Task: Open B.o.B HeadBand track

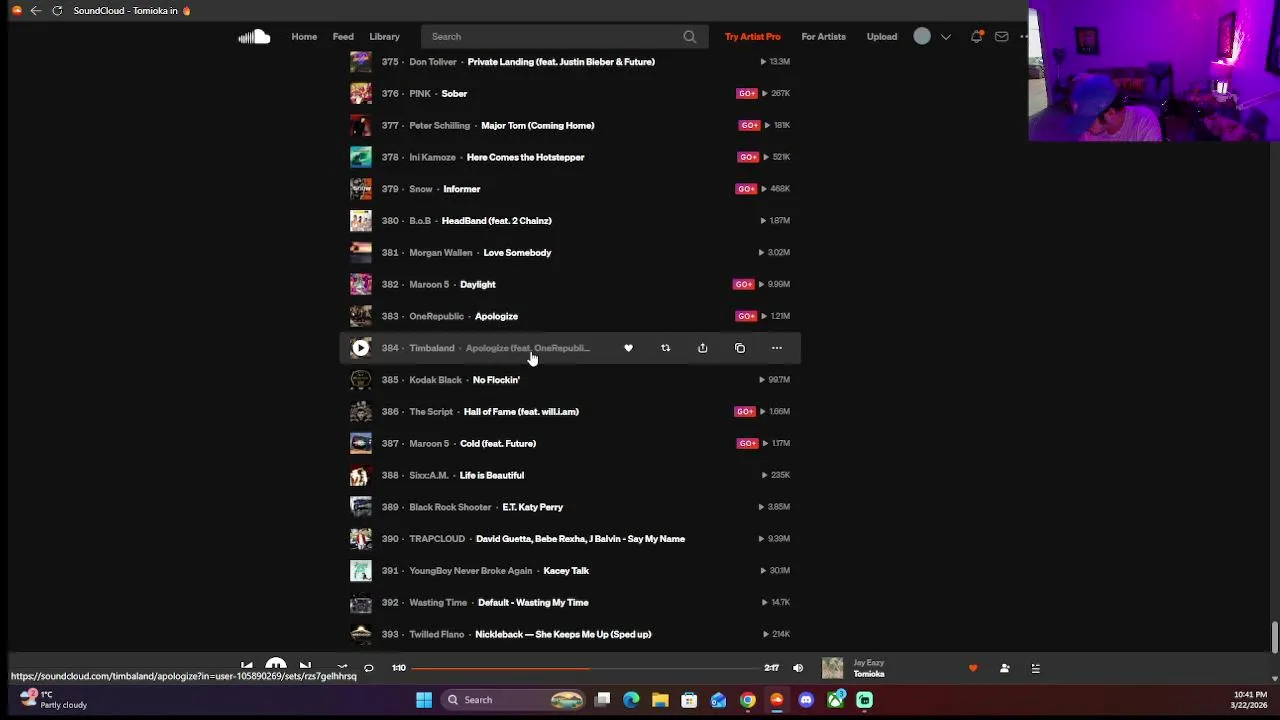Action: pos(496,221)
